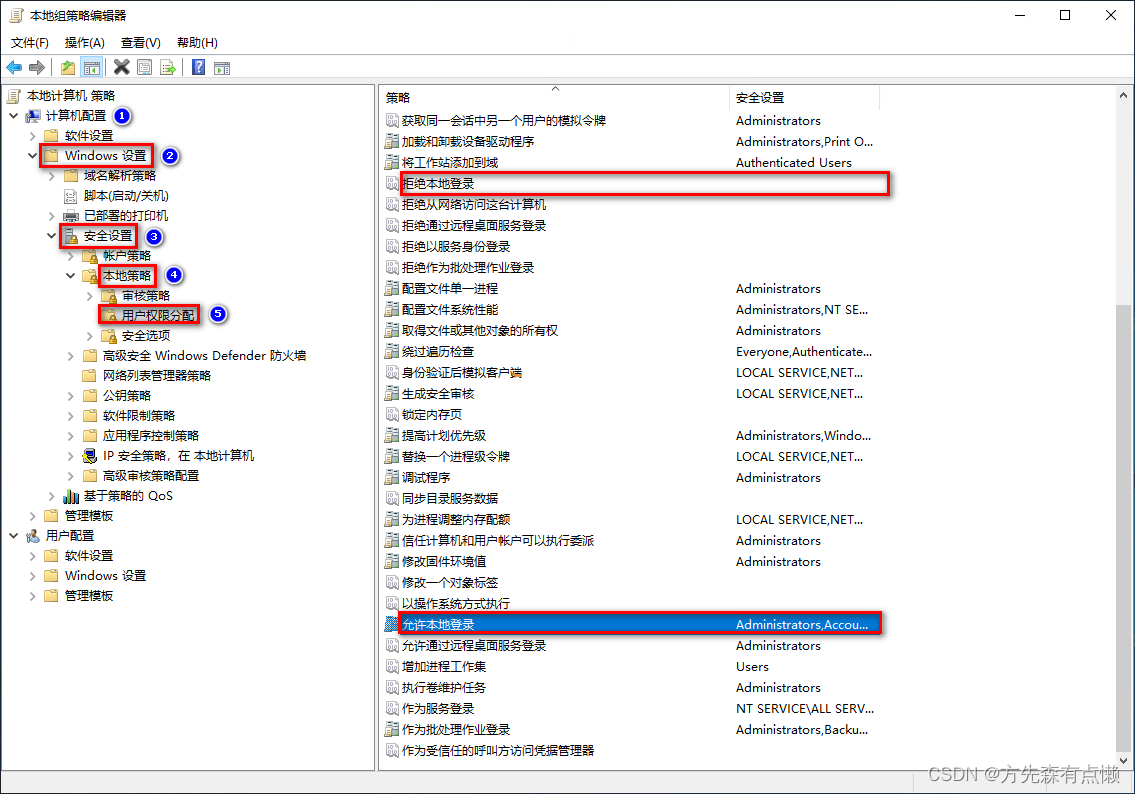Open the 文件(F) menu
1135x794 pixels.
30,43
